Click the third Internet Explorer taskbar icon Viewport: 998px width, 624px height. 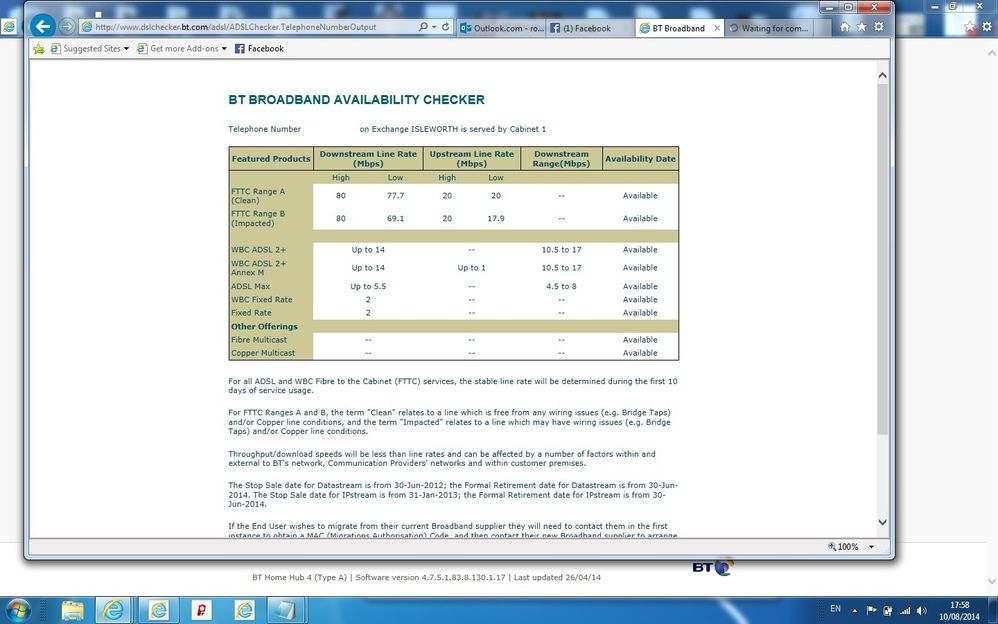244,611
